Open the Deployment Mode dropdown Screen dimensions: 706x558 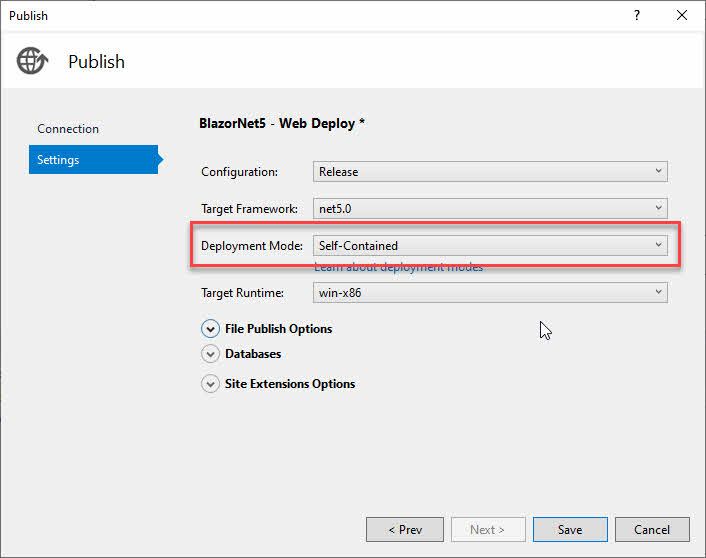click(x=490, y=245)
